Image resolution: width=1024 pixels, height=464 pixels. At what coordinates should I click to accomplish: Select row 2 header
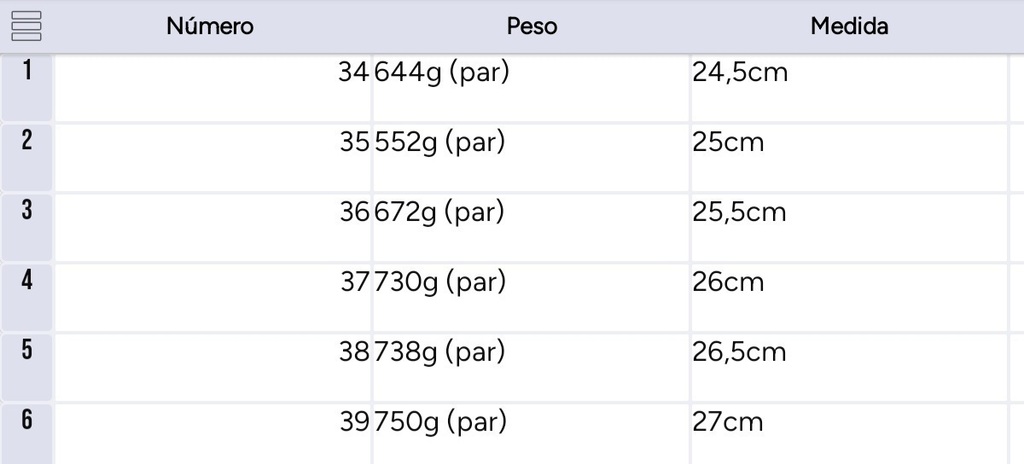pos(26,157)
